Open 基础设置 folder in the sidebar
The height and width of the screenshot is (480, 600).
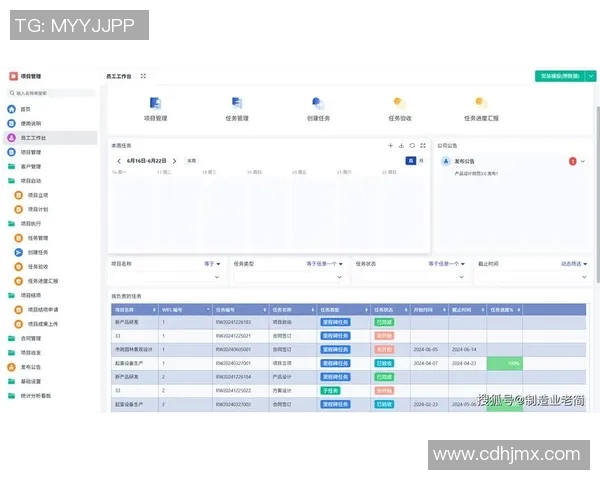click(x=24, y=381)
